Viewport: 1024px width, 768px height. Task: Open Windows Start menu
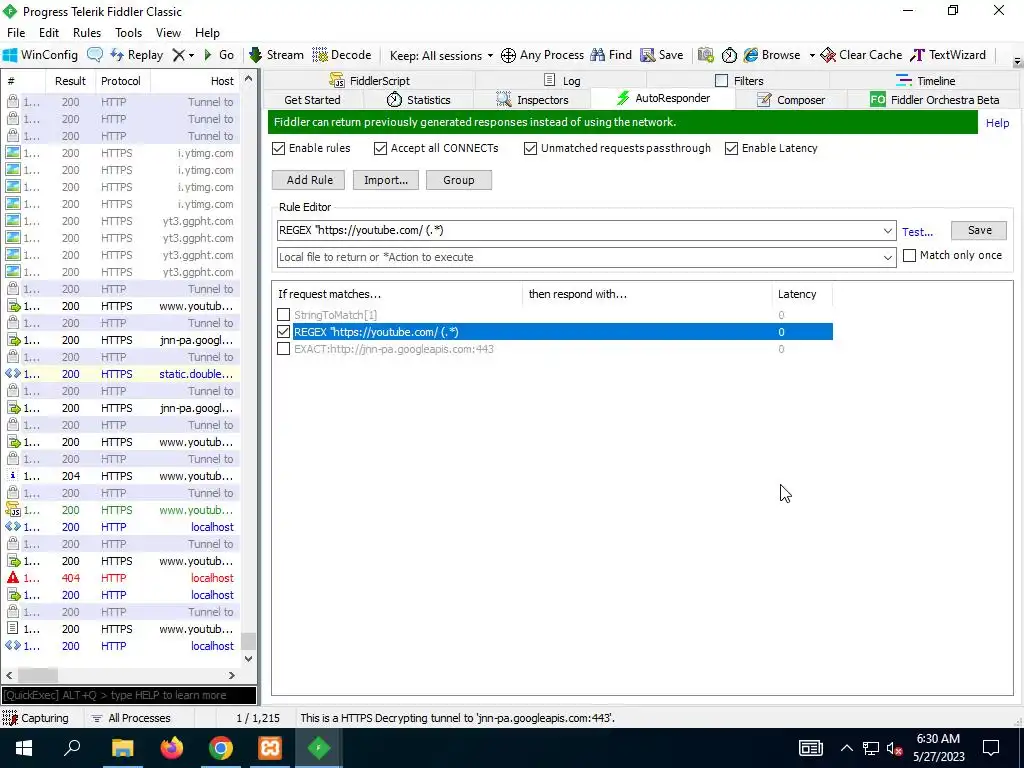[24, 748]
